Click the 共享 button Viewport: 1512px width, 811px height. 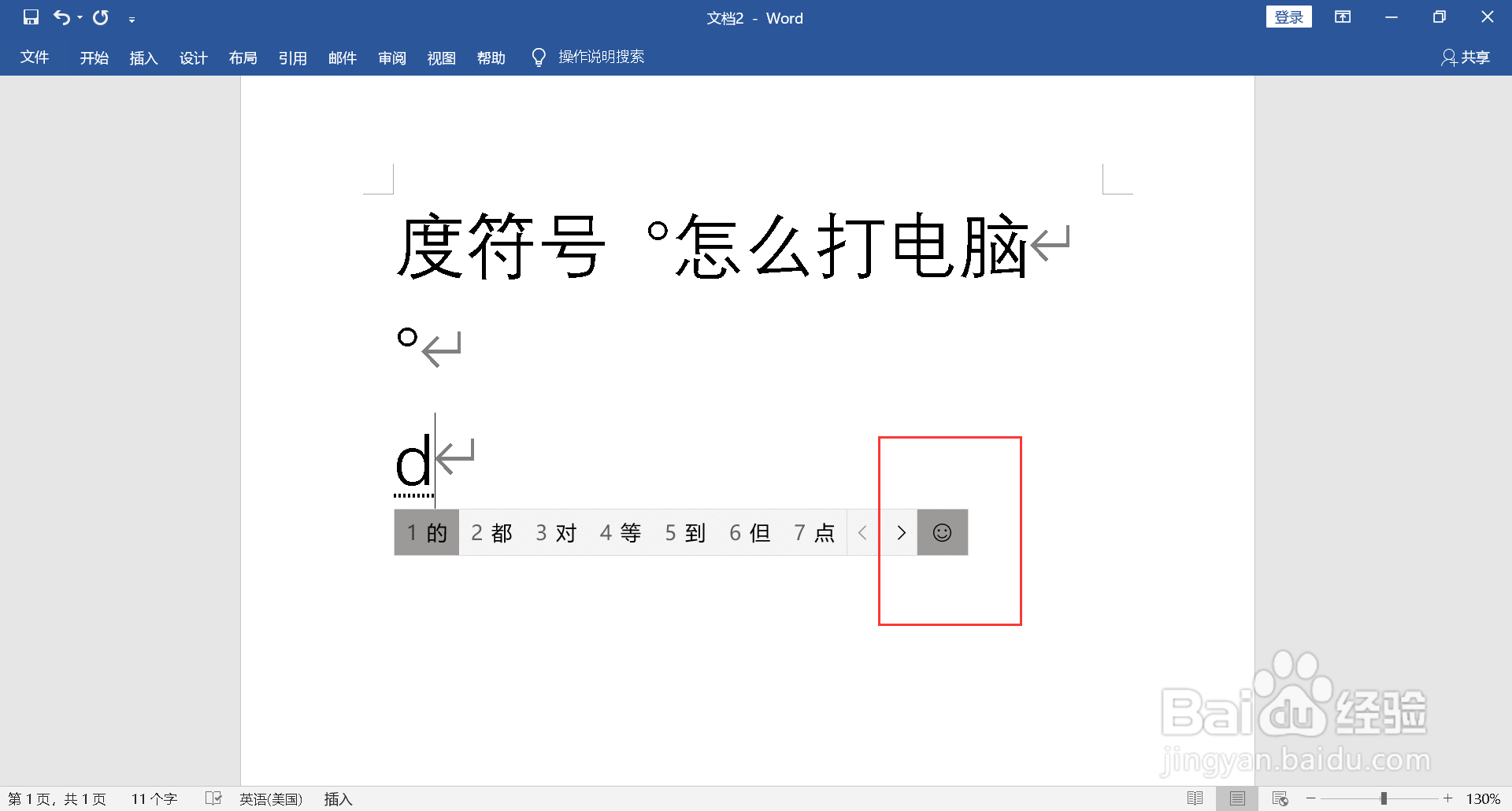[1474, 57]
